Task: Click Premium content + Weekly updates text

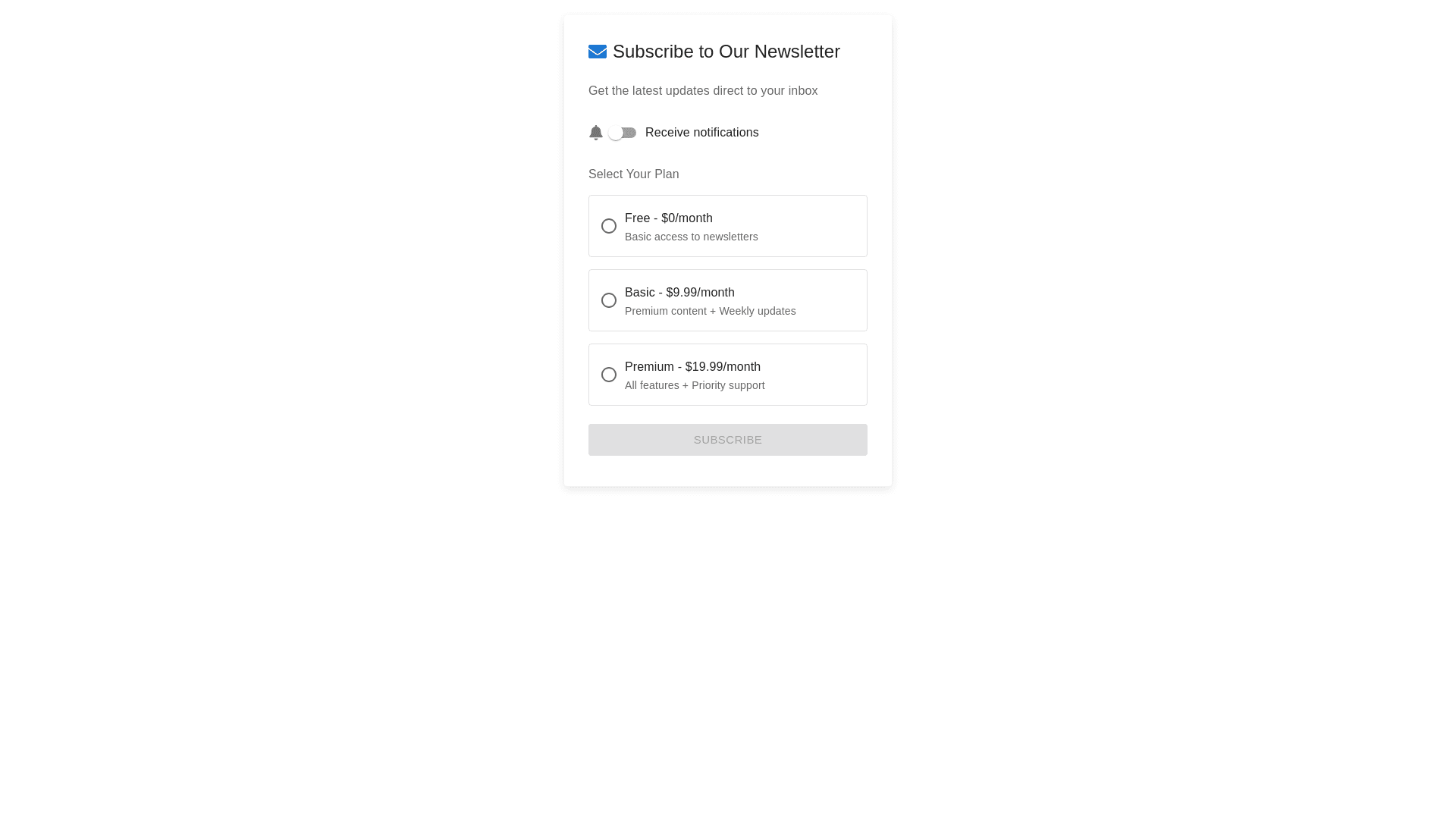Action: pos(710,311)
